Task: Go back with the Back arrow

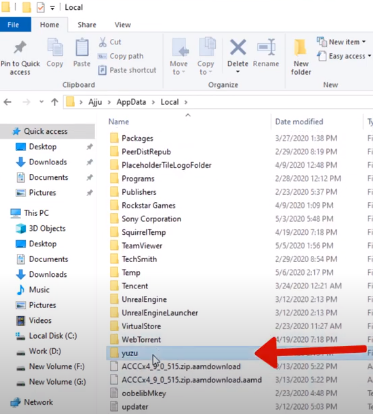Action: coord(8,102)
